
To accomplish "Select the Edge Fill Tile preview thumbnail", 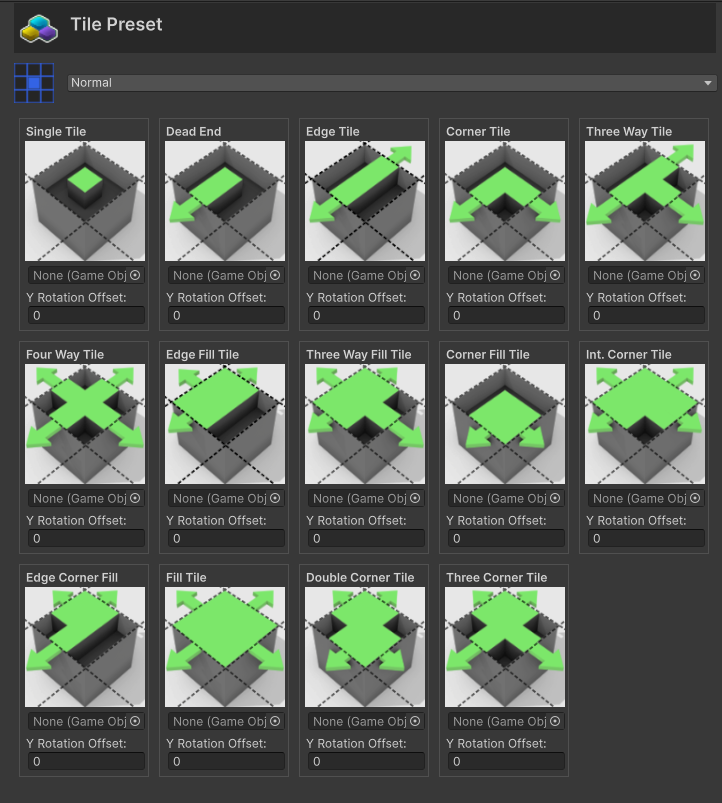I will coord(225,424).
